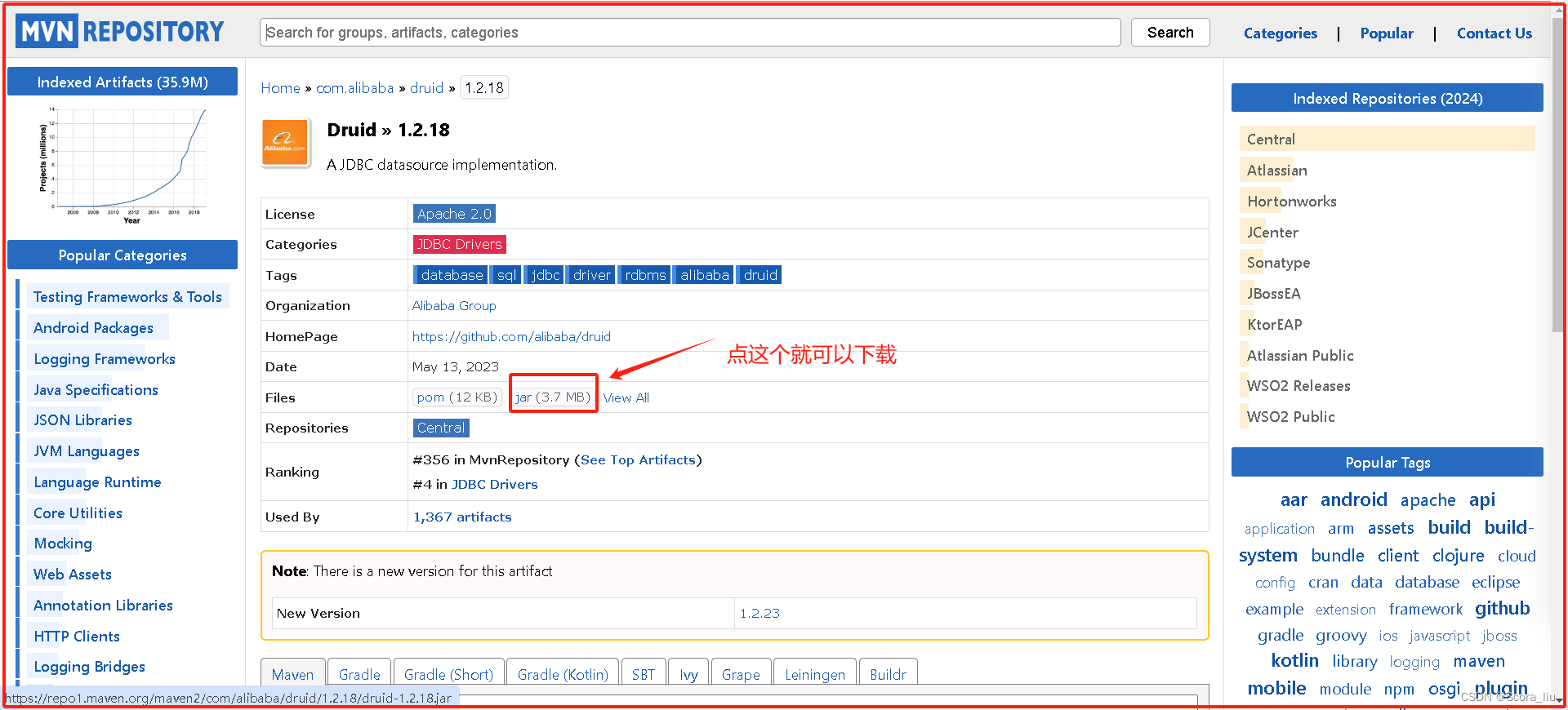Click the github popular tag
Viewport: 1568px width, 710px height.
click(1502, 609)
